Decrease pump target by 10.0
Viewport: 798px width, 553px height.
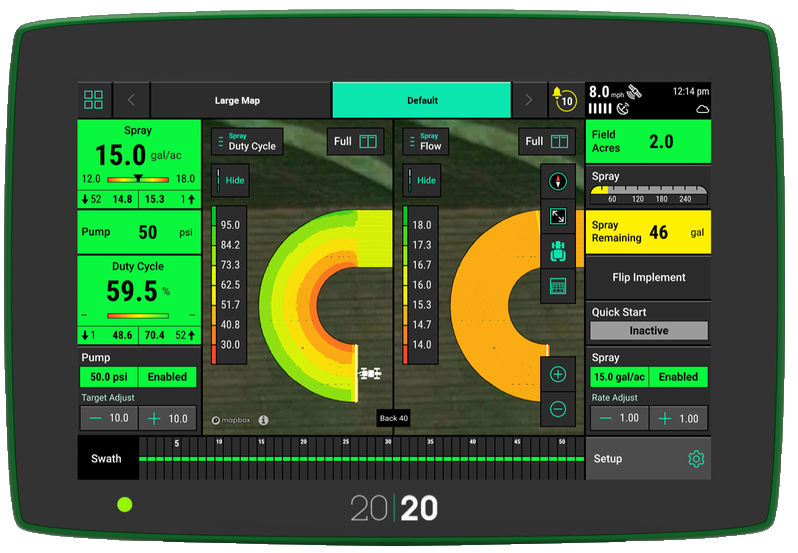pos(109,418)
